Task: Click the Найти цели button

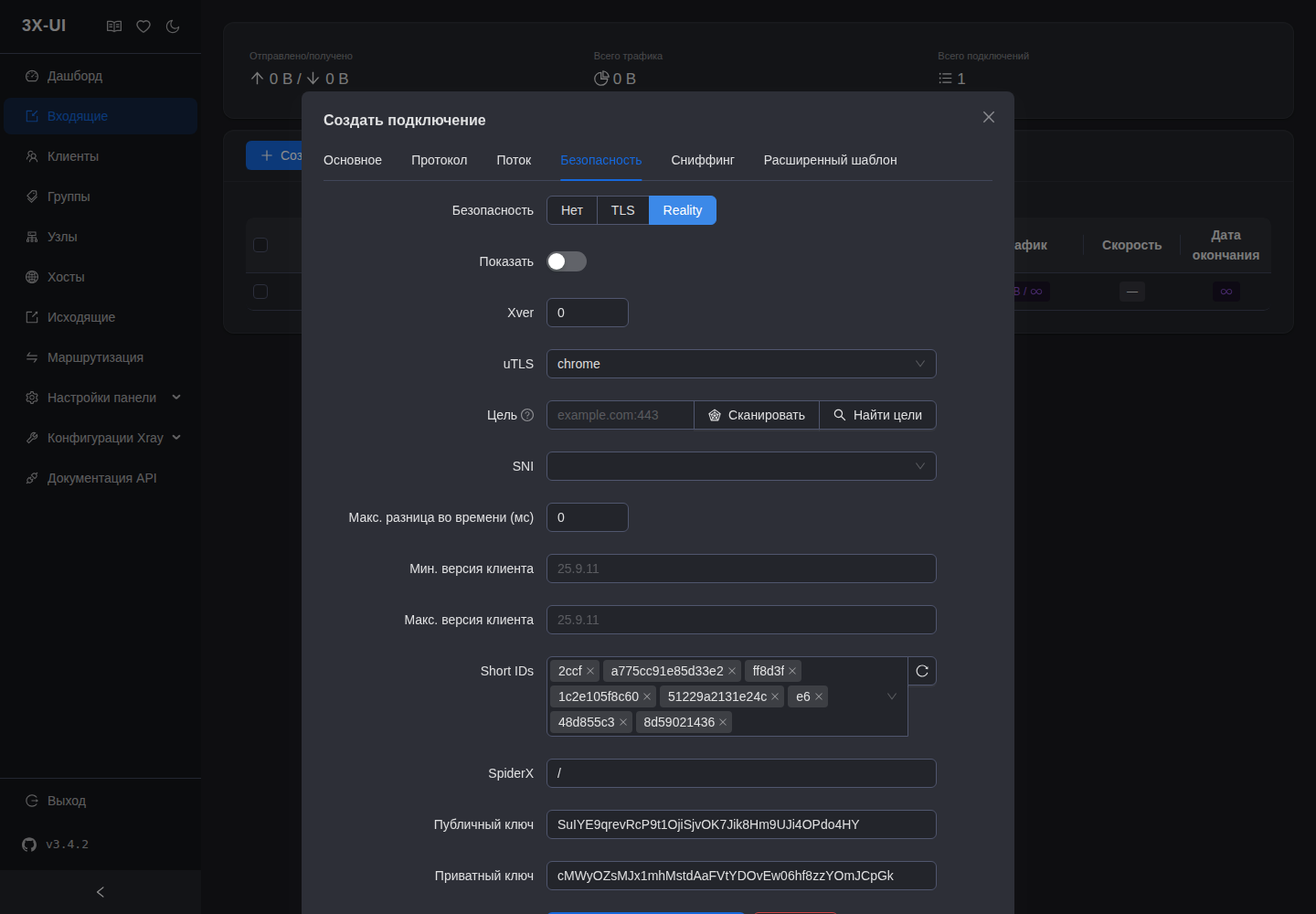Action: coord(877,415)
